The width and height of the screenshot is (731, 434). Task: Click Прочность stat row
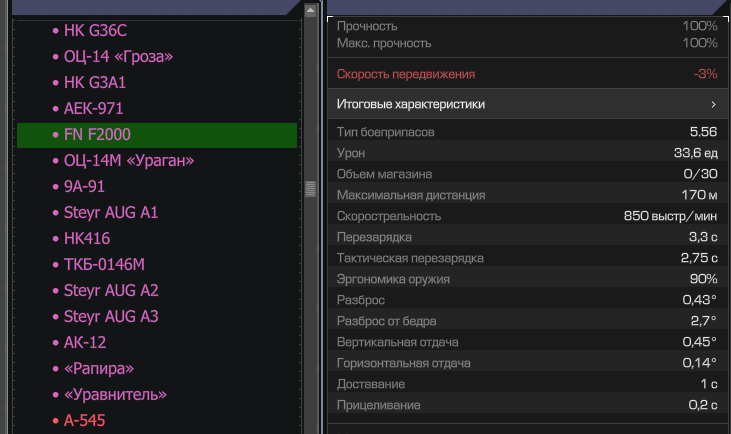(x=528, y=26)
